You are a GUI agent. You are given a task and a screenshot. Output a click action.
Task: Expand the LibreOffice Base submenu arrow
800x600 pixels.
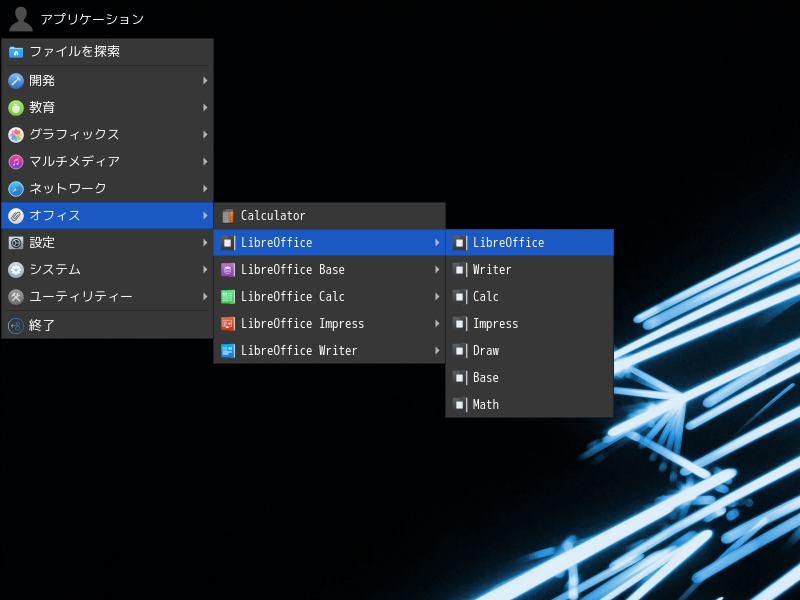click(x=437, y=270)
